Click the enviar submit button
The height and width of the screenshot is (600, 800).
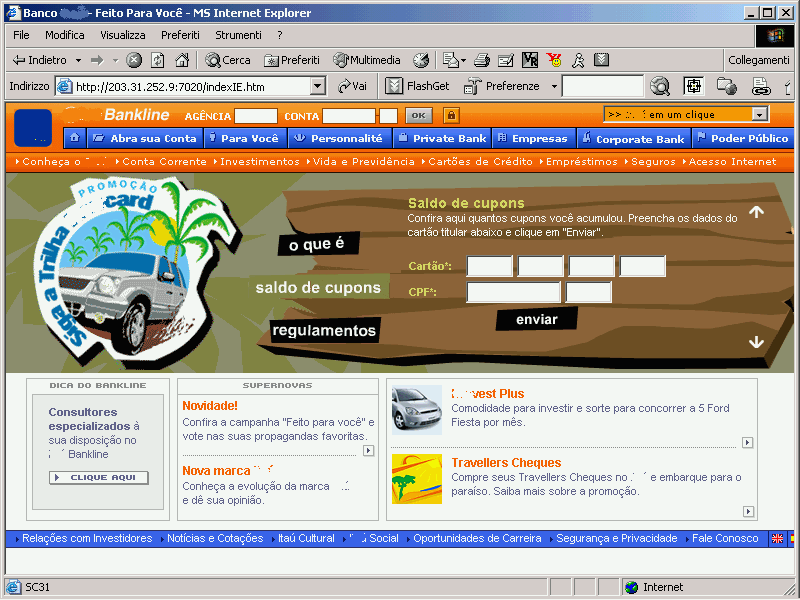(537, 319)
